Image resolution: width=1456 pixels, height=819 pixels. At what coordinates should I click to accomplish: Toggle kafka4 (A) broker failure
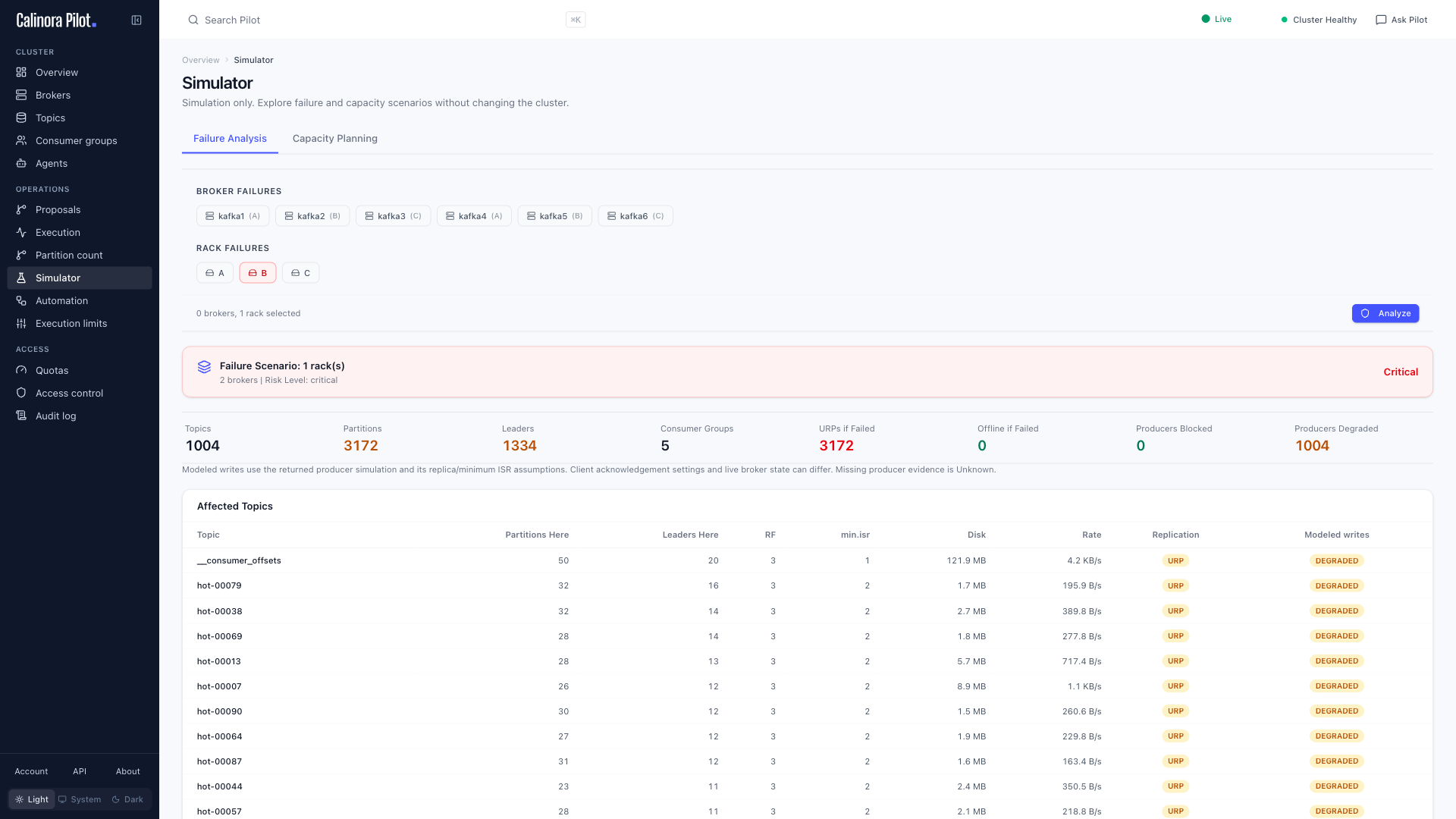[x=474, y=216]
